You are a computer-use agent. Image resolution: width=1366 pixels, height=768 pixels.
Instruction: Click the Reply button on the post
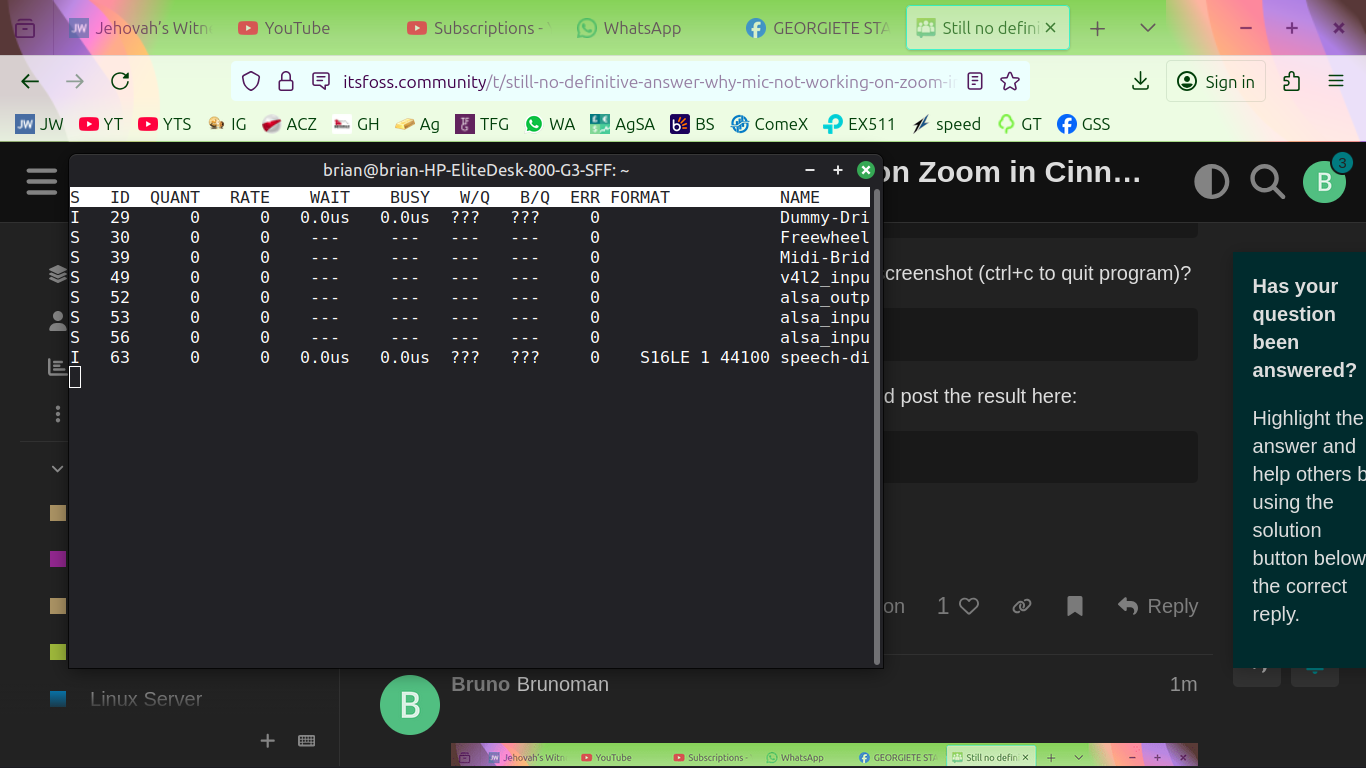tap(1157, 606)
